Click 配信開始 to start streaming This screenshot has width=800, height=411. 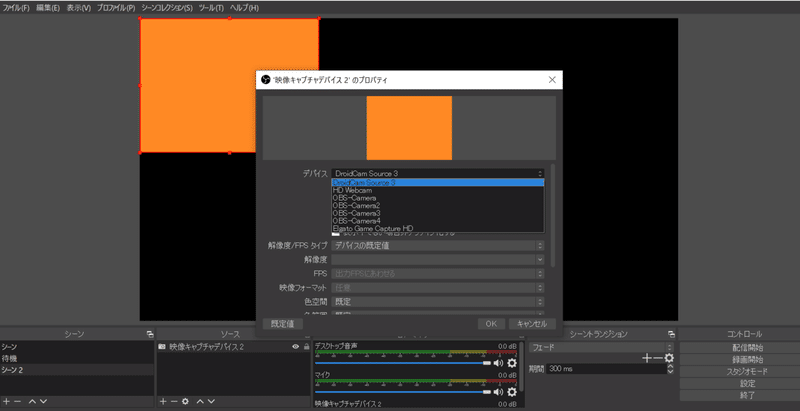[747, 348]
